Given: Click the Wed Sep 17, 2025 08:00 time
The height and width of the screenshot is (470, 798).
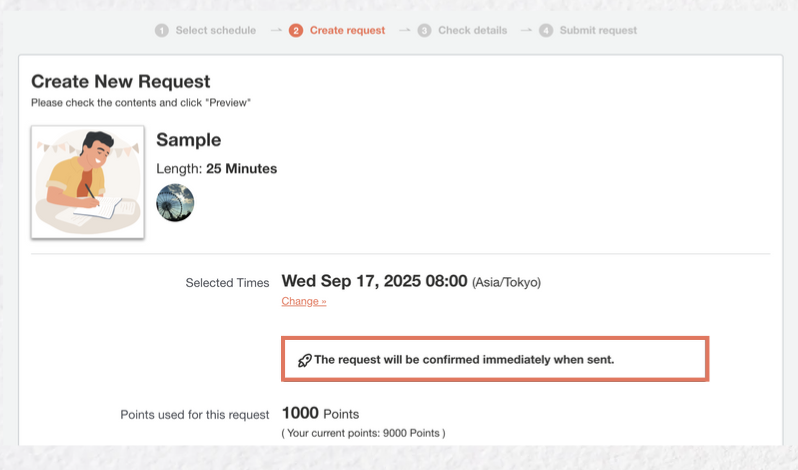Looking at the screenshot, I should click(375, 281).
